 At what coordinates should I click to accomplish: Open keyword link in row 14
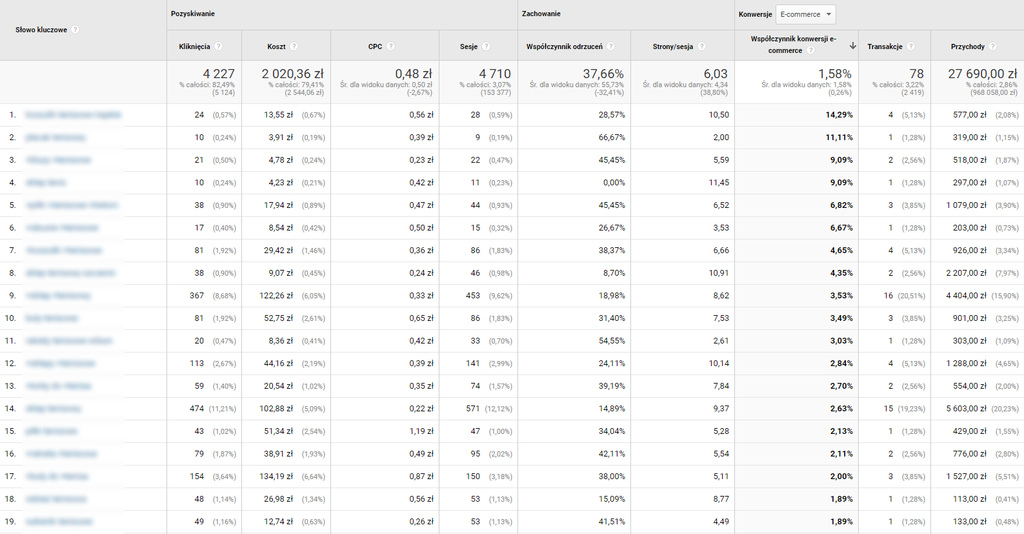click(x=53, y=409)
